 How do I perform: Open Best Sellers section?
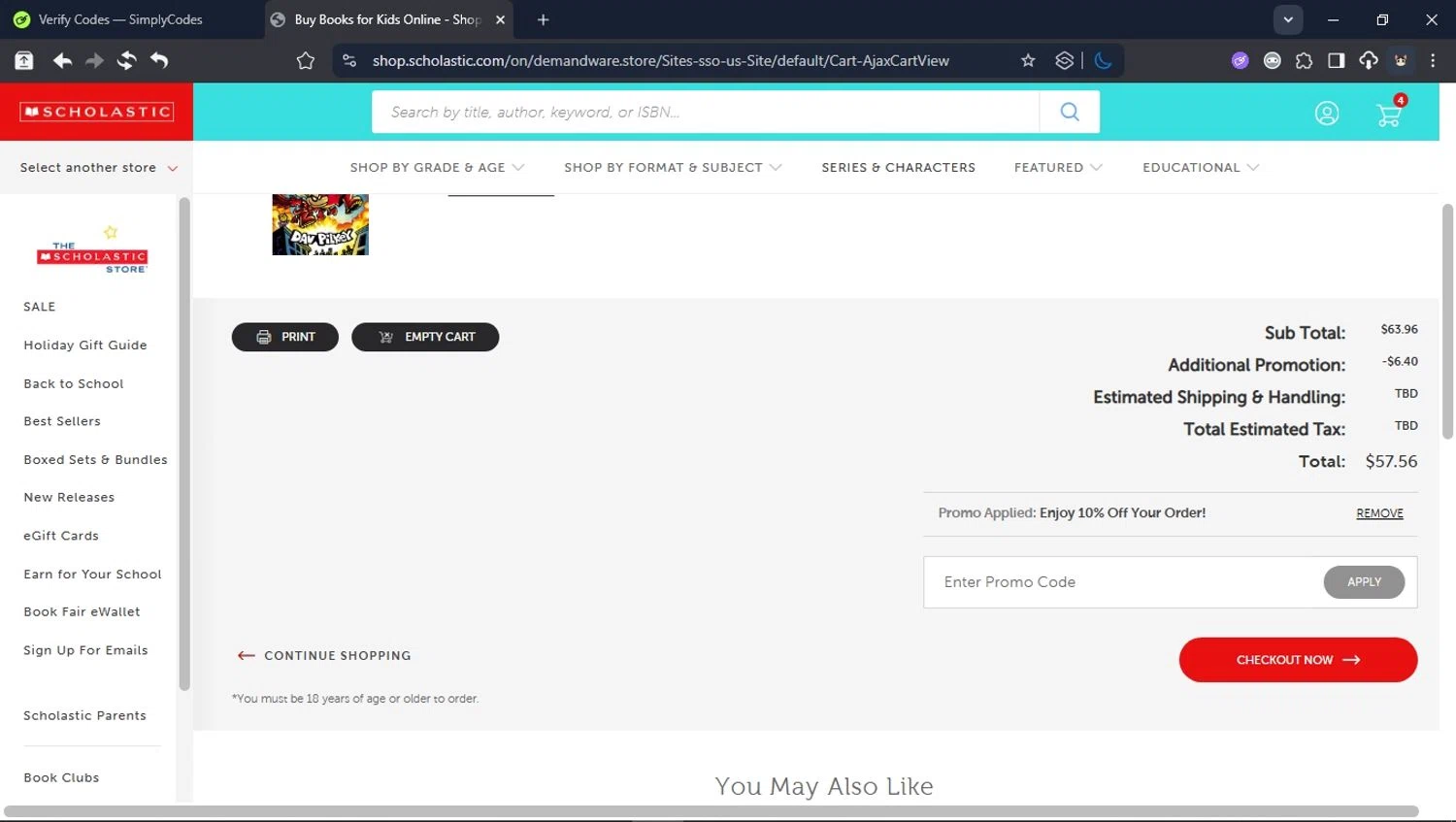pos(62,421)
